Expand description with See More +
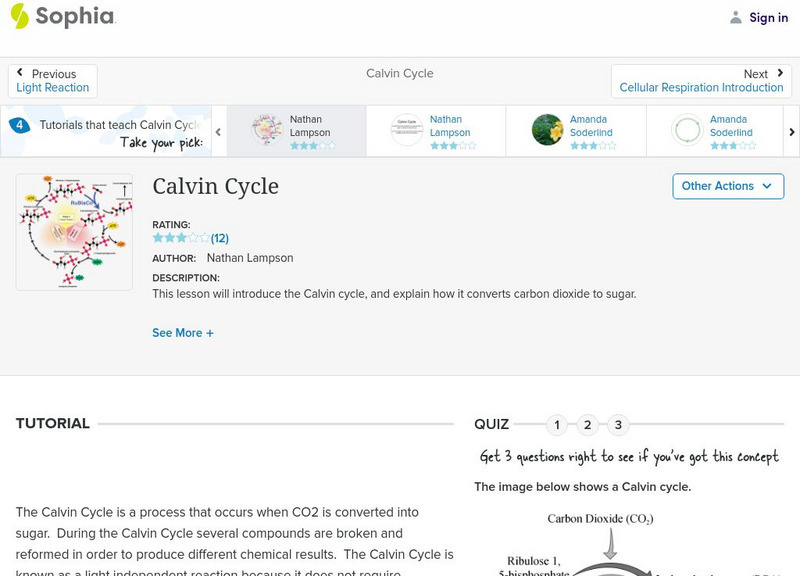This screenshot has height=576, width=800. click(183, 333)
